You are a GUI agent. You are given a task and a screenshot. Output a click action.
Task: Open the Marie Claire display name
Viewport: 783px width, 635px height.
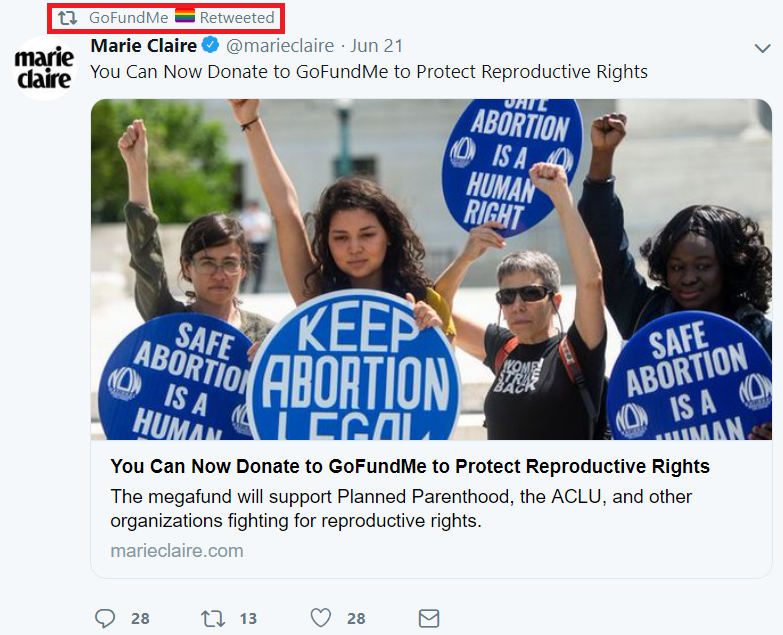(x=144, y=45)
